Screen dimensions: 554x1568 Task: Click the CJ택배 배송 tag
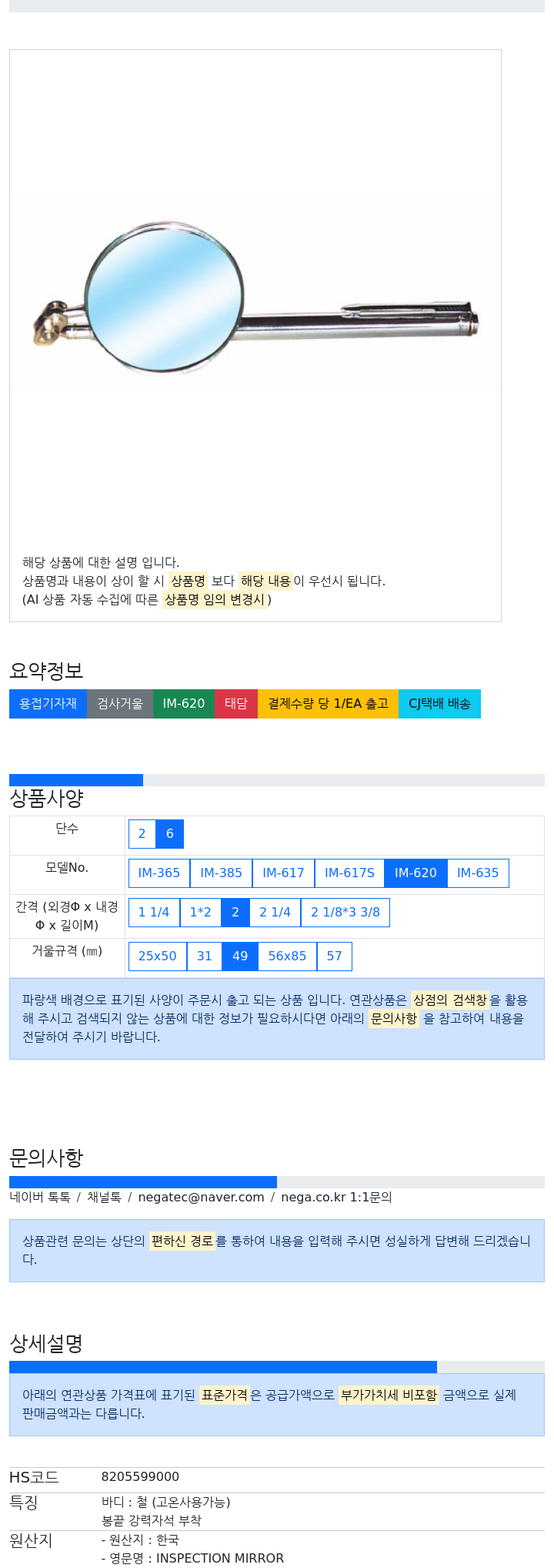click(x=439, y=704)
